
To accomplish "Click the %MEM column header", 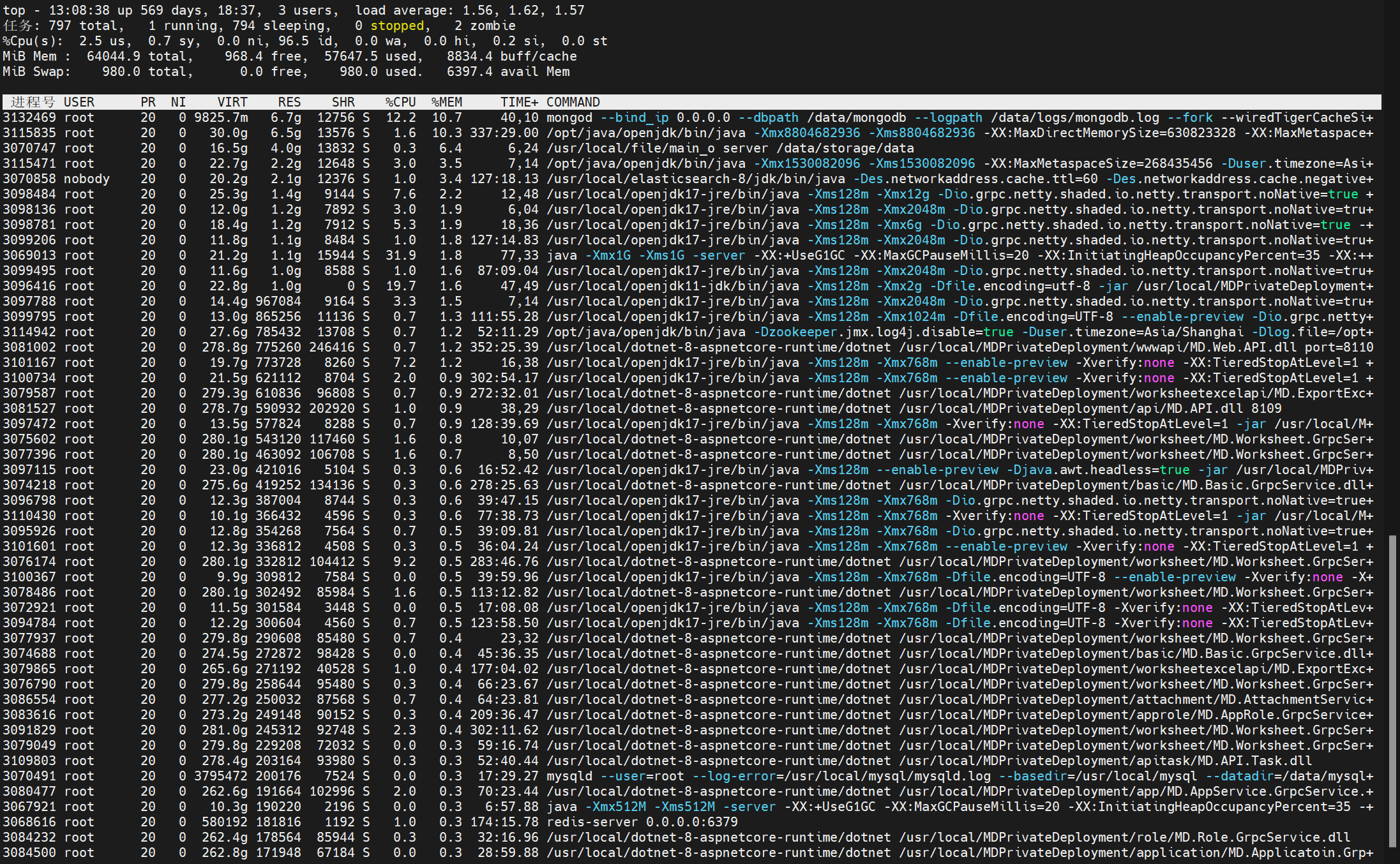I will pyautogui.click(x=446, y=102).
